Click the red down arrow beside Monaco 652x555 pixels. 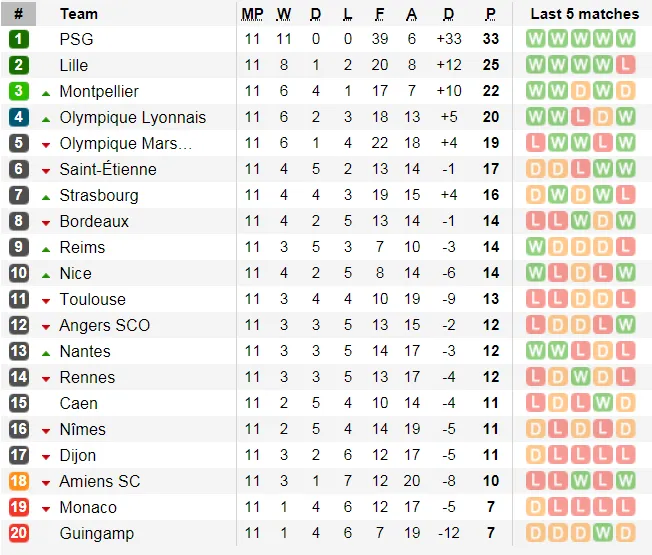coord(46,508)
